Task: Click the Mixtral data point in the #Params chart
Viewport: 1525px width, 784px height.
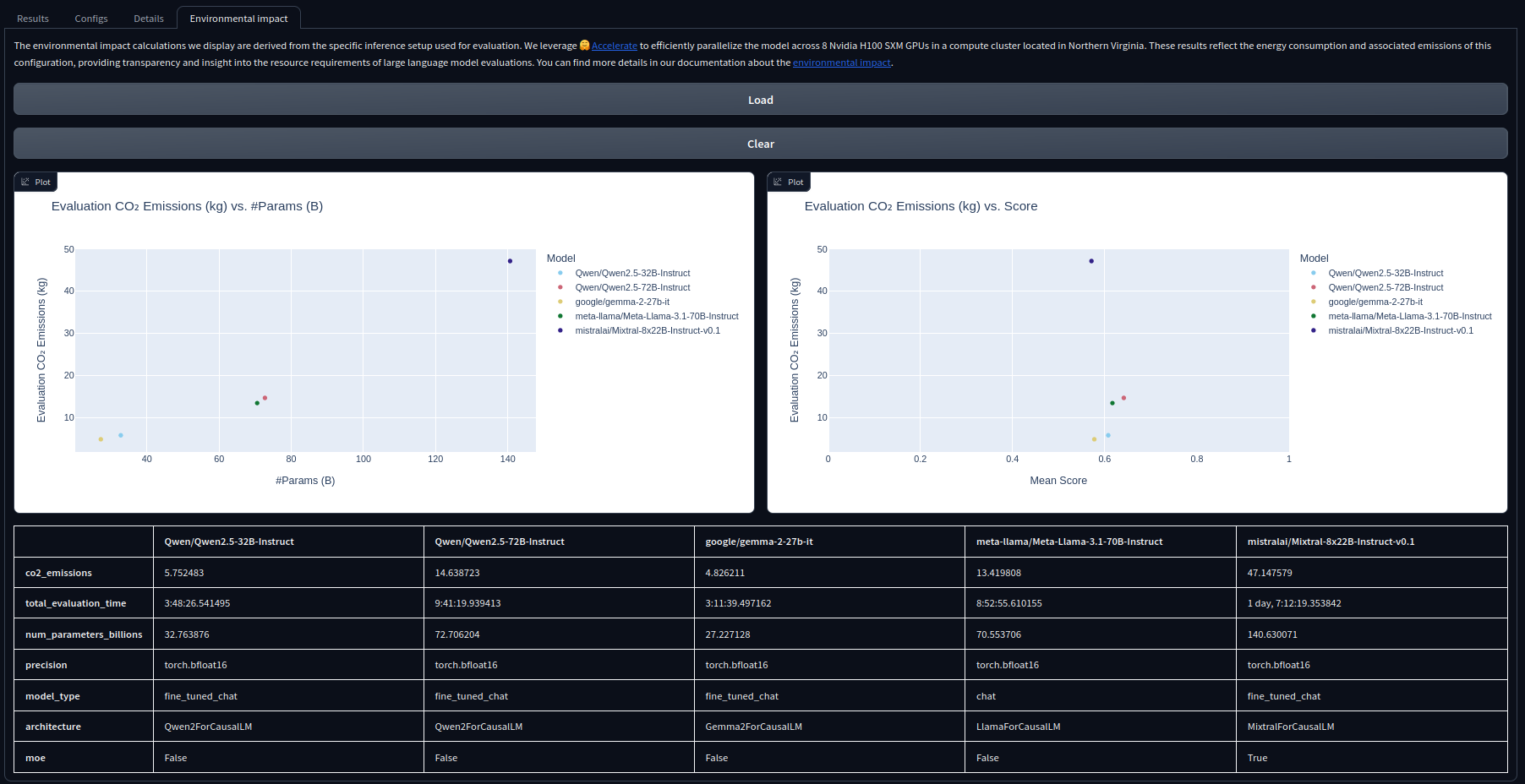Action: 510,261
